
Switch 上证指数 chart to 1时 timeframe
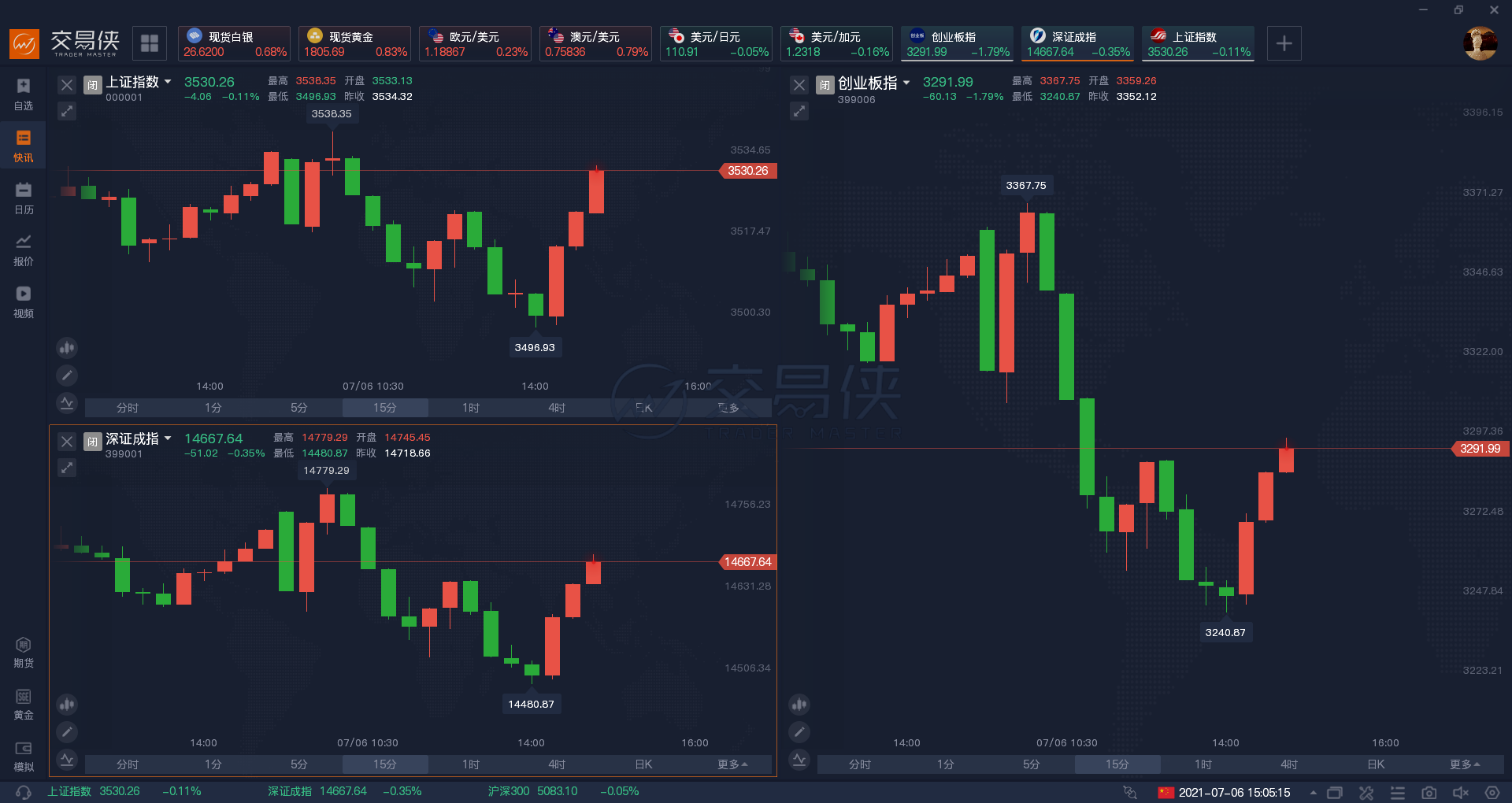point(471,408)
